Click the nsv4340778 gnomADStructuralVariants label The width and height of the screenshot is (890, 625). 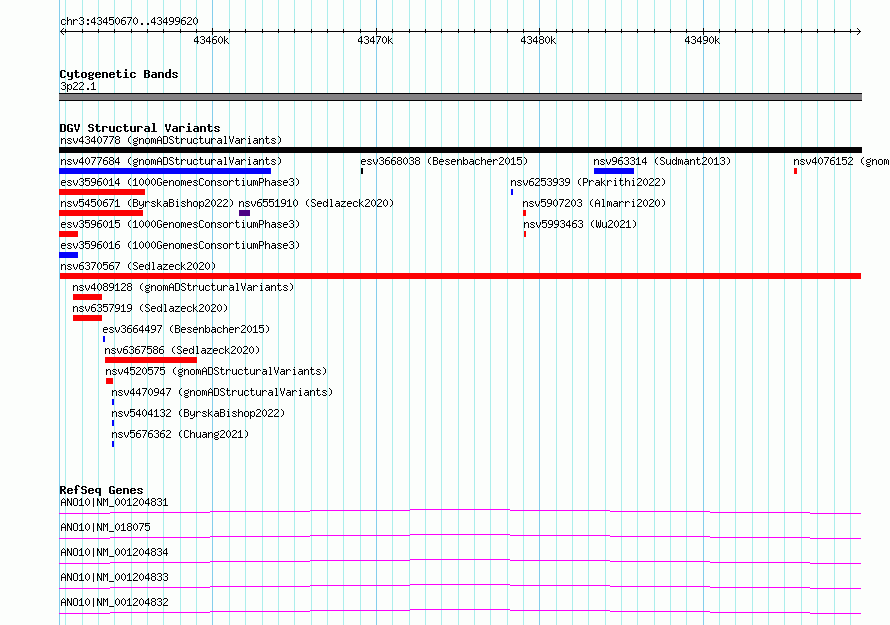(x=171, y=140)
